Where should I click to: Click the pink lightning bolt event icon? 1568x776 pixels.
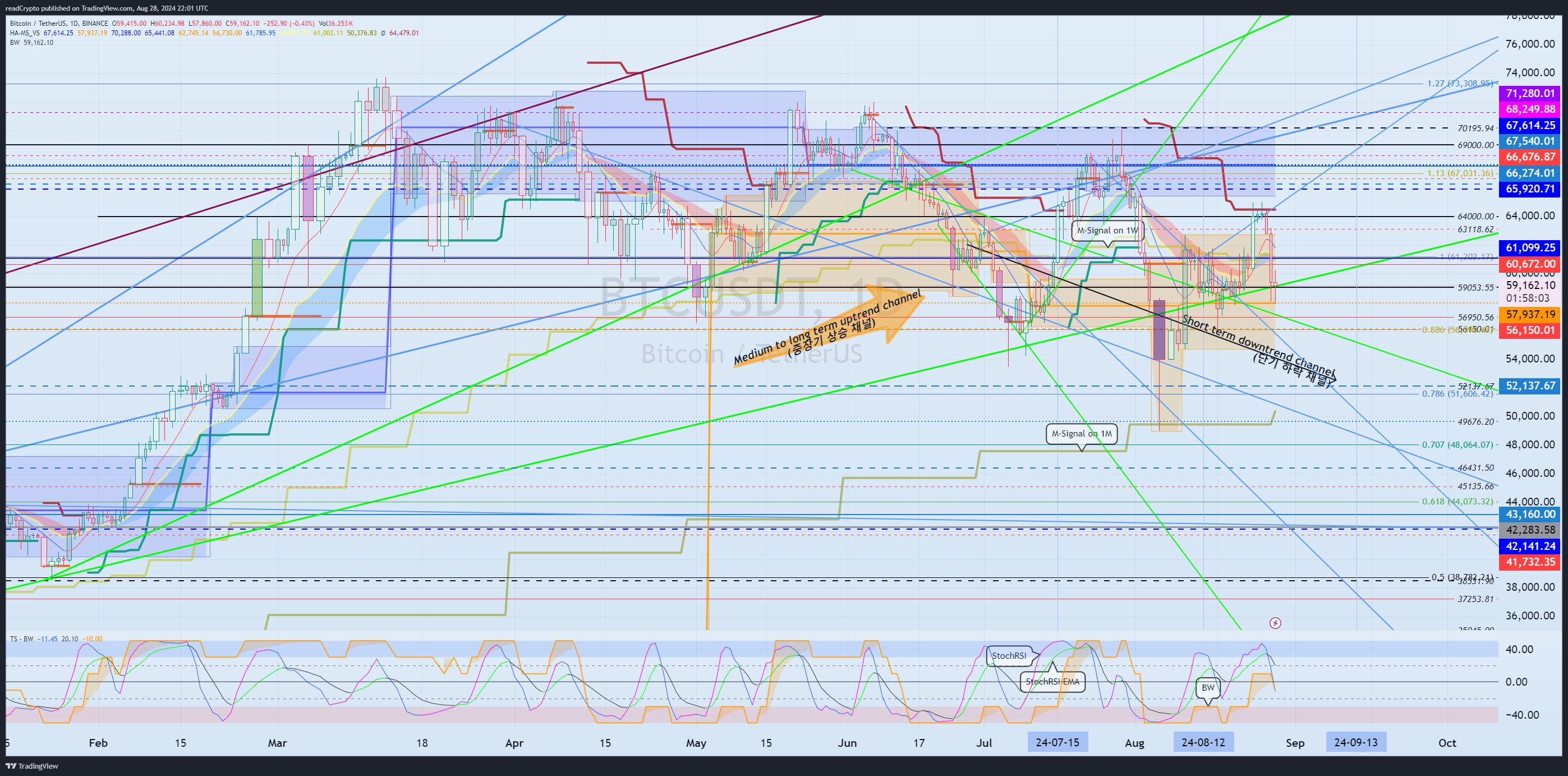click(1275, 623)
